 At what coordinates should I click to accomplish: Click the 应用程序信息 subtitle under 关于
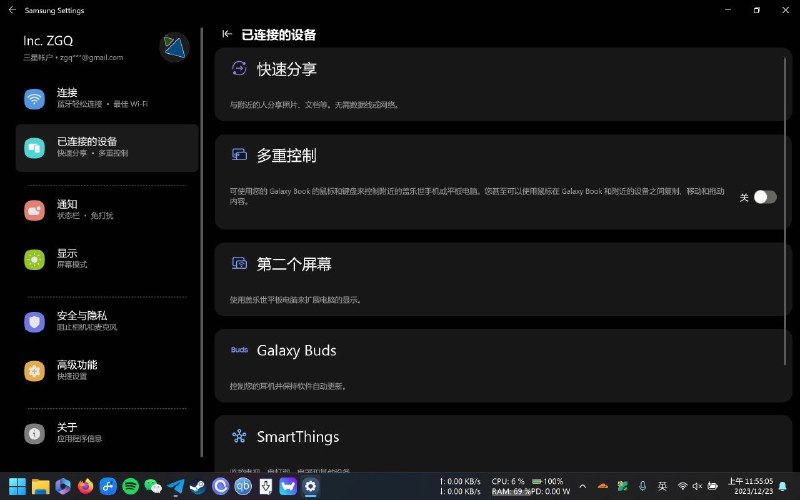click(x=79, y=438)
